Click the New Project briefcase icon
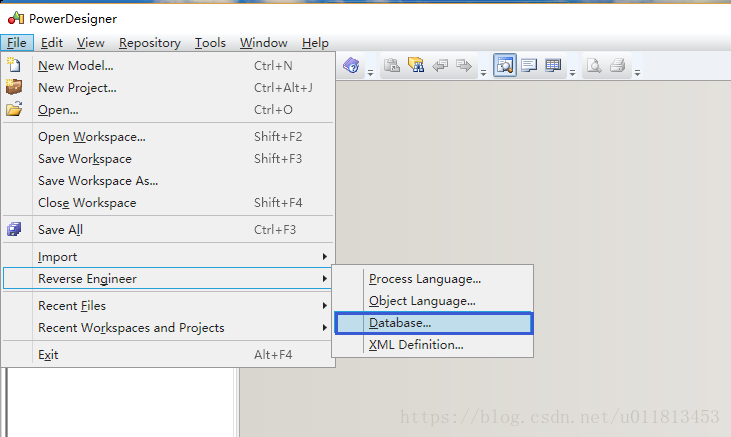Viewport: 731px width, 437px height. click(x=14, y=86)
